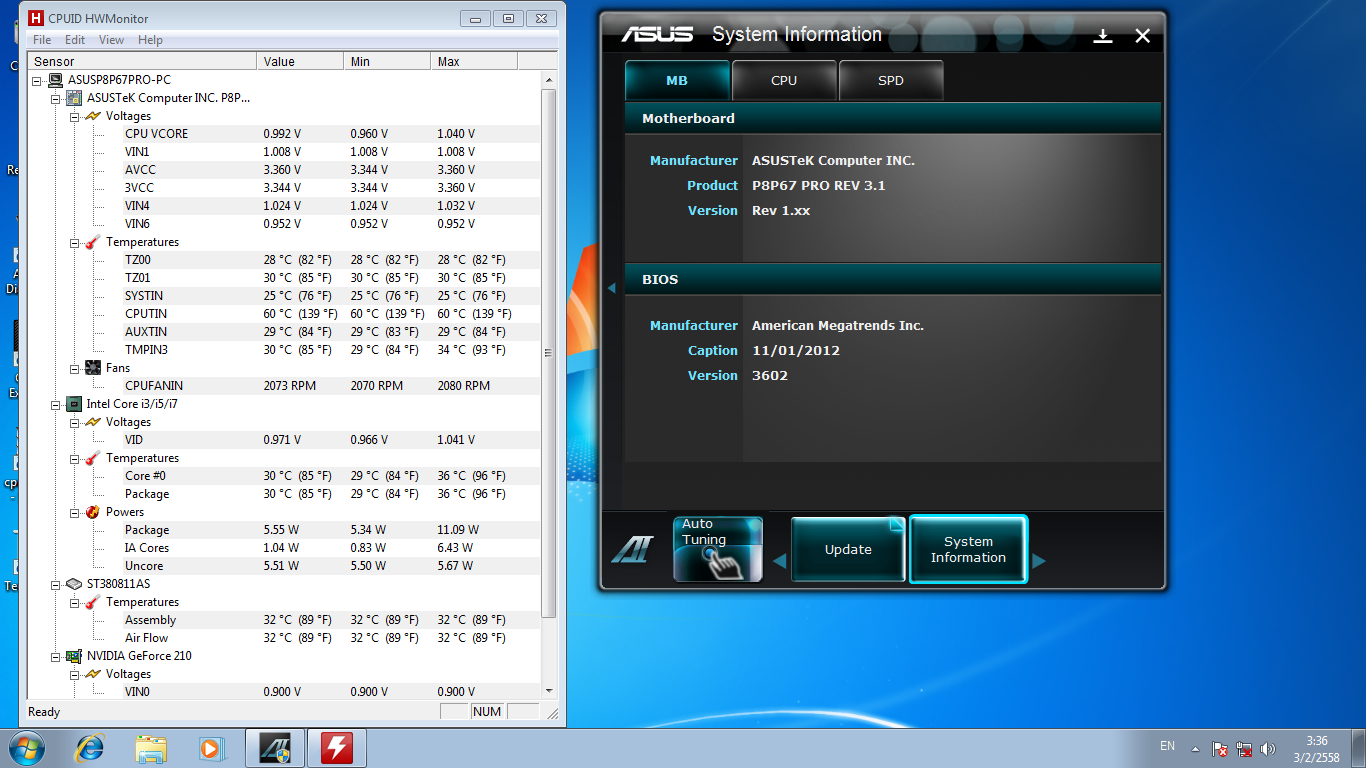Collapse the NVIDIA GeForce 210 node
This screenshot has width=1366, height=768.
pyautogui.click(x=56, y=656)
